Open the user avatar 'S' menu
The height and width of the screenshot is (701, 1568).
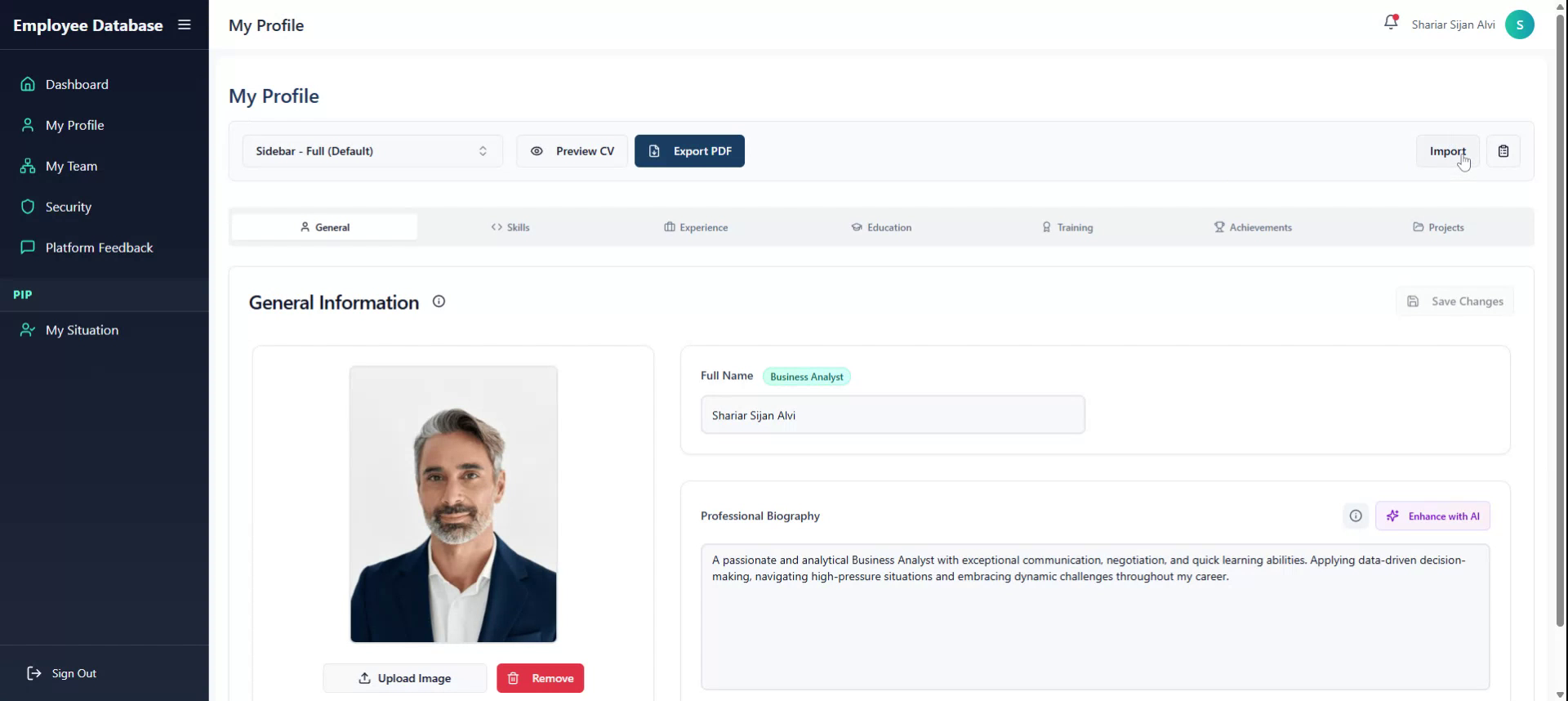pos(1519,25)
